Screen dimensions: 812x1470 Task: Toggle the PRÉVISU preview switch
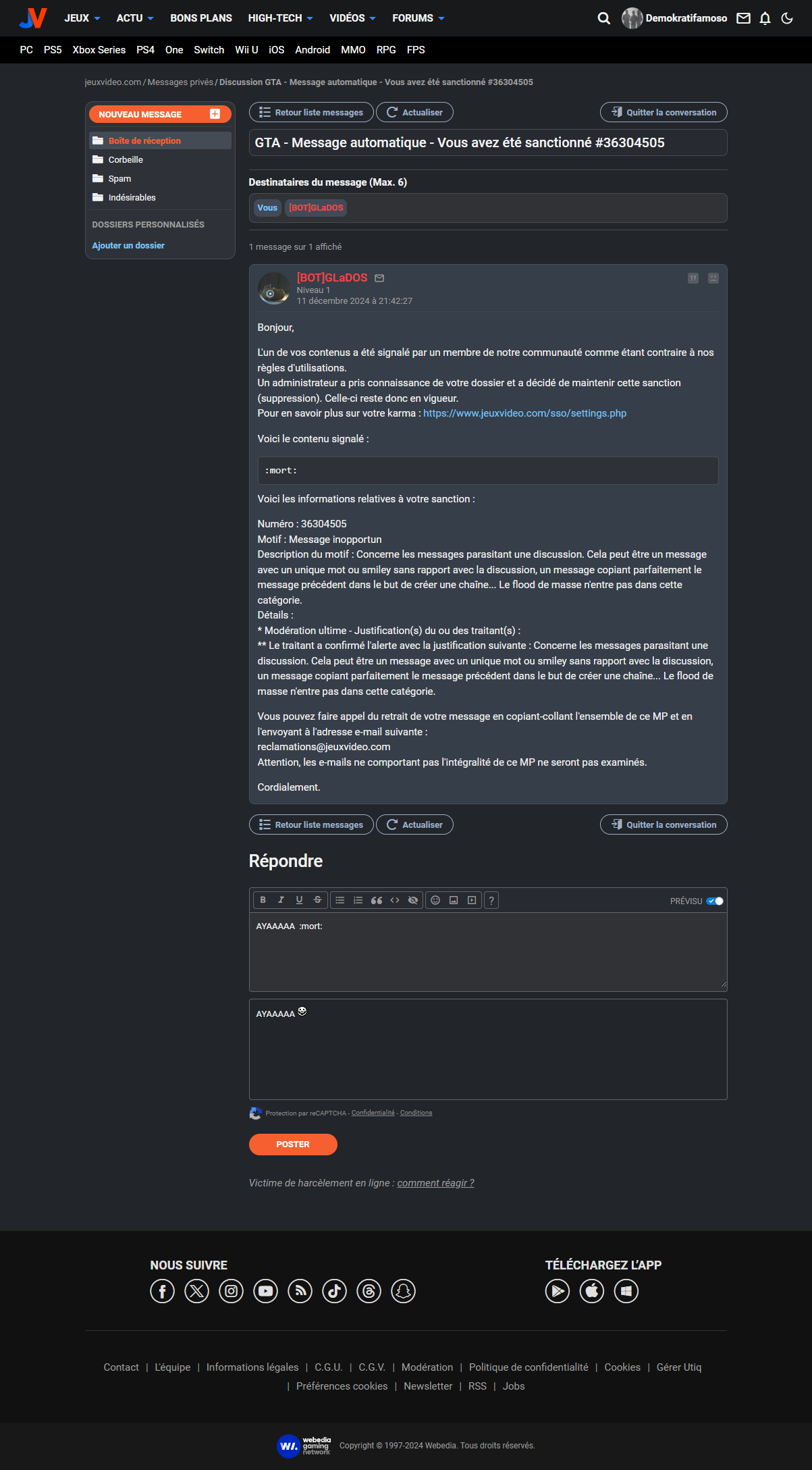pos(715,901)
